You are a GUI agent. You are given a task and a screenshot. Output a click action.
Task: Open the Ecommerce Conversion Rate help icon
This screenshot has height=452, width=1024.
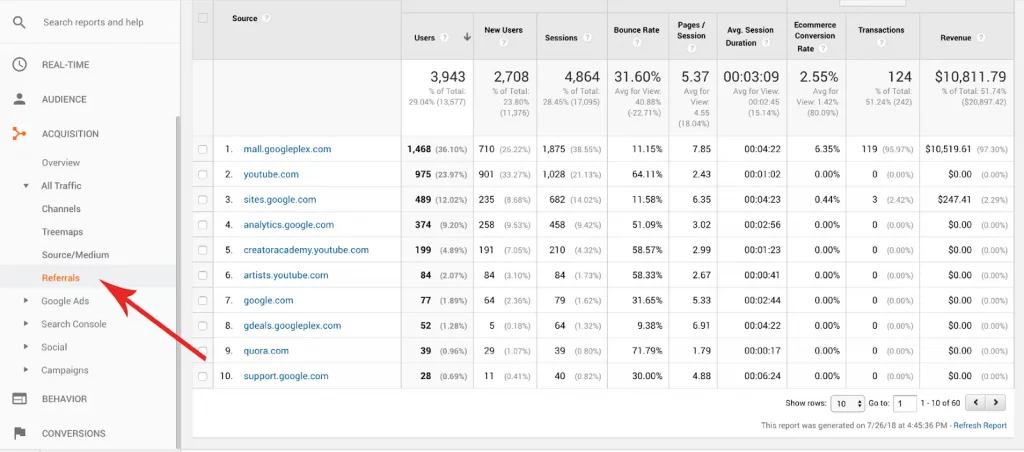pos(823,48)
